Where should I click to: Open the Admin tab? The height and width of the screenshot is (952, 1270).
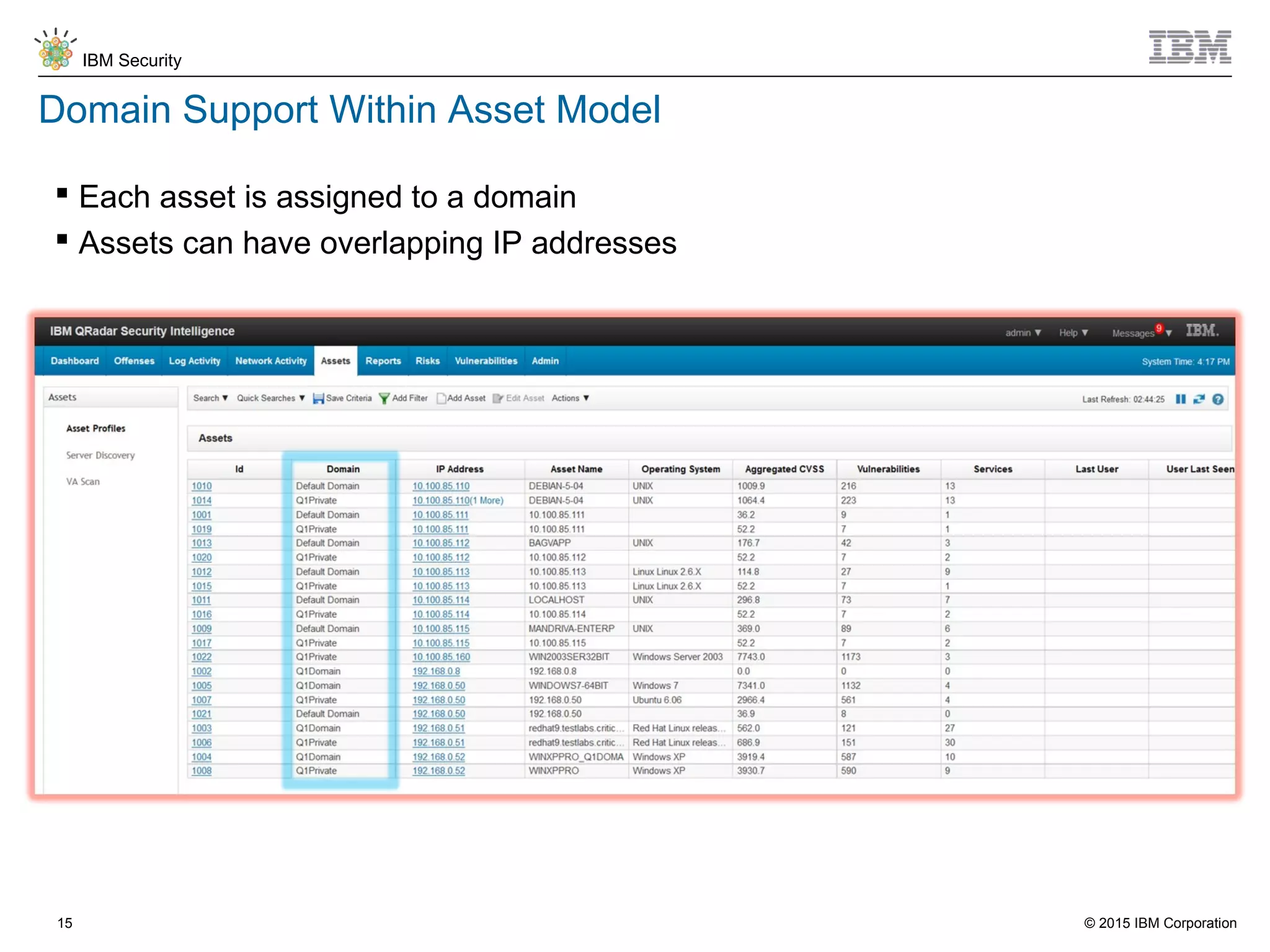[x=545, y=361]
